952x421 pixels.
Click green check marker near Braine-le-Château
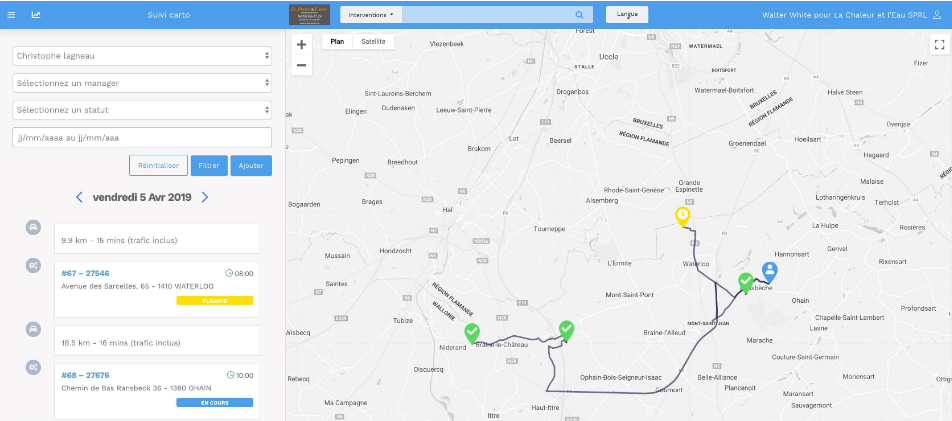point(566,330)
